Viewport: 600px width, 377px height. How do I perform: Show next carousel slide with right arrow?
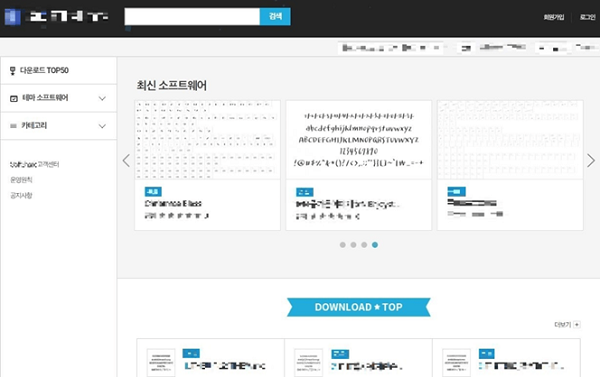591,160
